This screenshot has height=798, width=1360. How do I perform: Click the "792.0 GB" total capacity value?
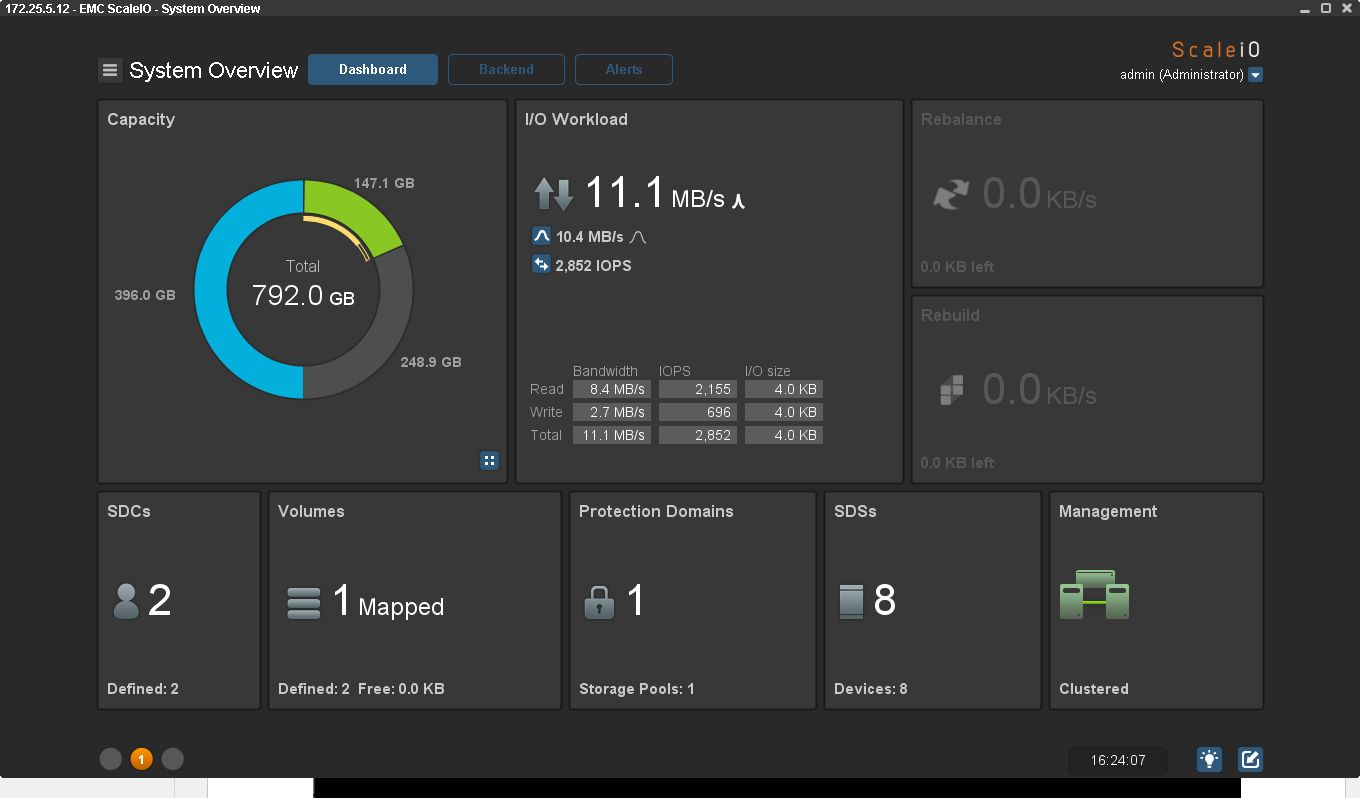(x=303, y=296)
